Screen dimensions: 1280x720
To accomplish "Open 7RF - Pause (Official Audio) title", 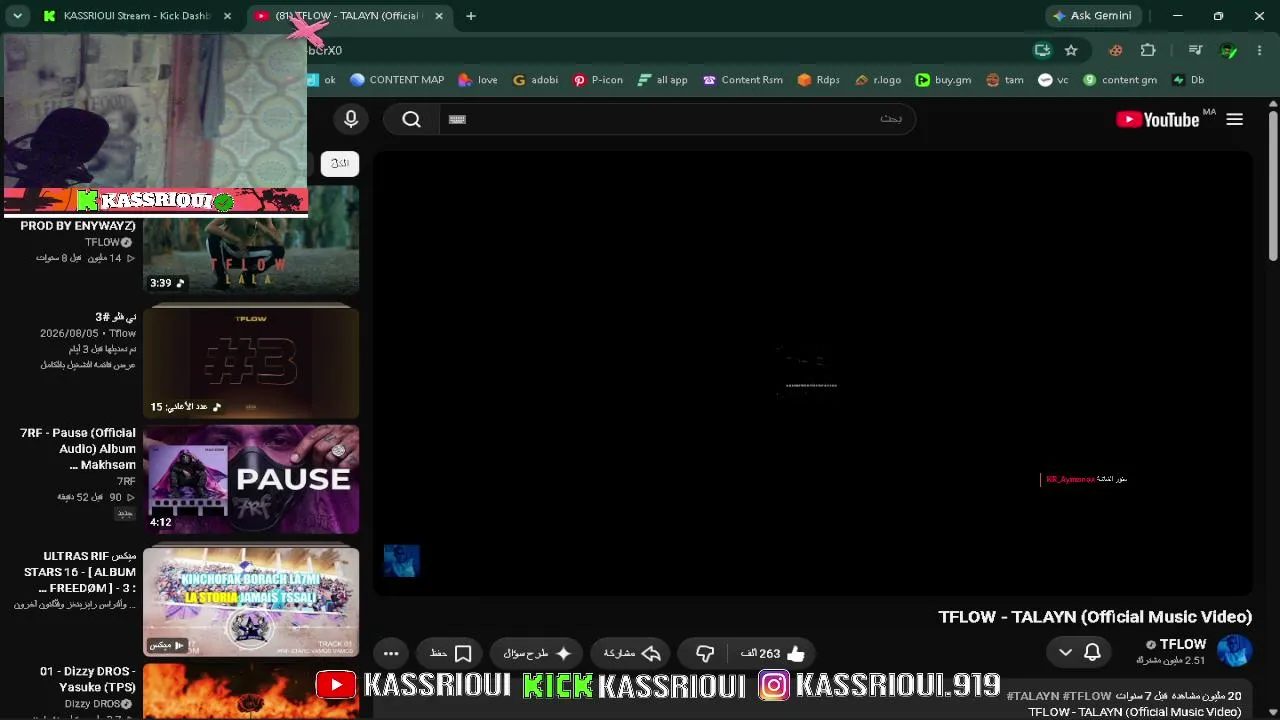I will pos(78,449).
